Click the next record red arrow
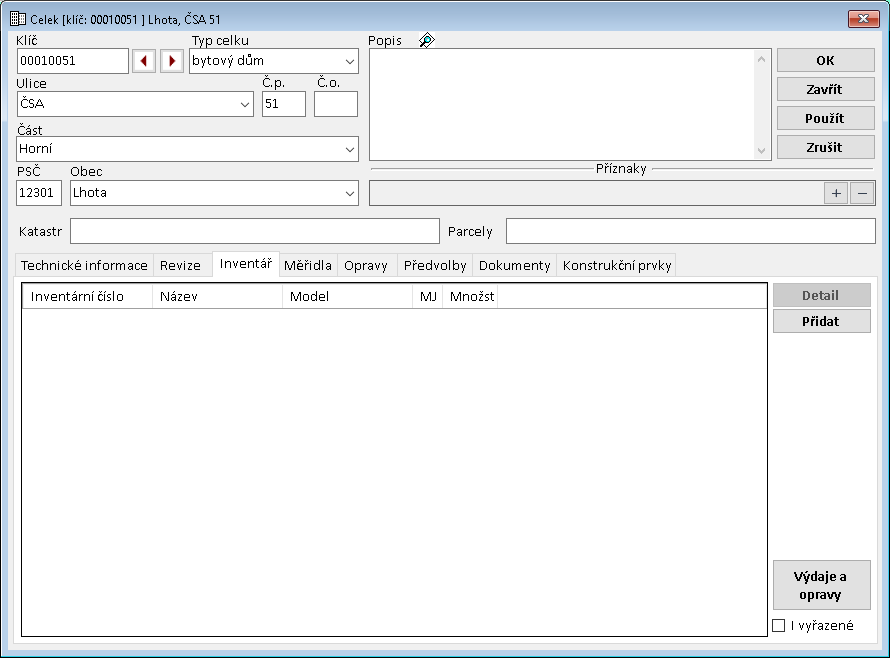Screen dimensions: 890x658 172,61
